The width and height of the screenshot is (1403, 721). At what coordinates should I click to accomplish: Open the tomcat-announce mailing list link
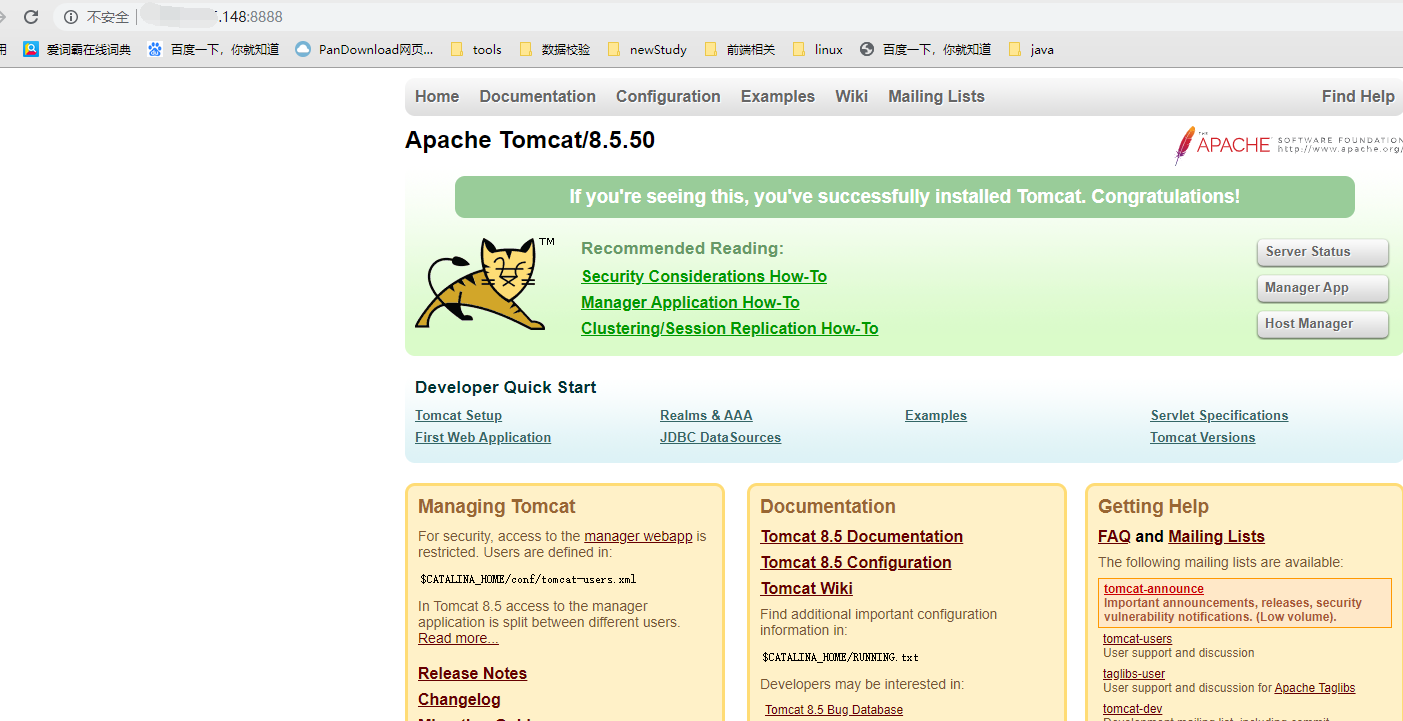coord(1154,589)
